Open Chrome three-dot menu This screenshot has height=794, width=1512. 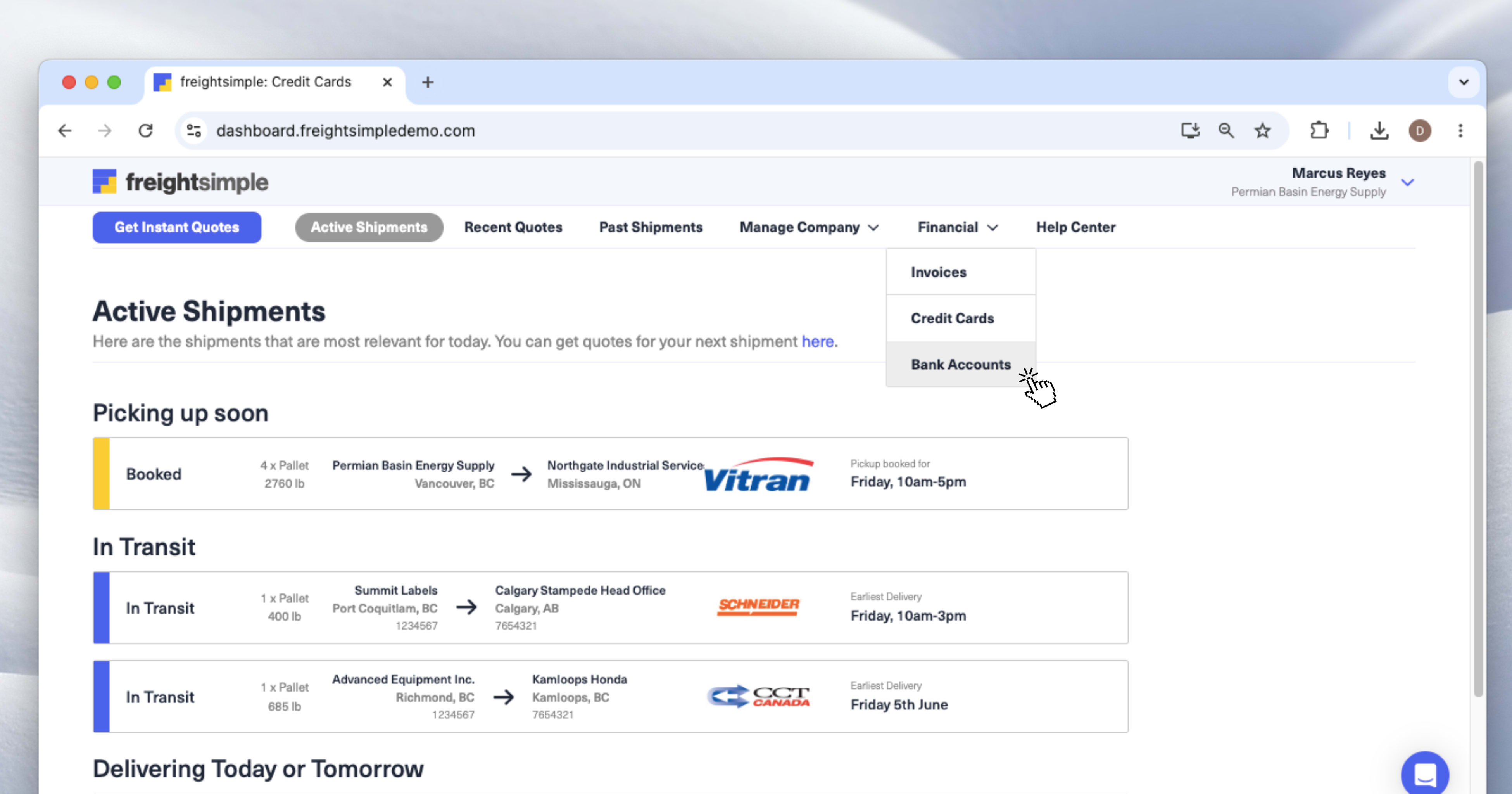point(1460,130)
